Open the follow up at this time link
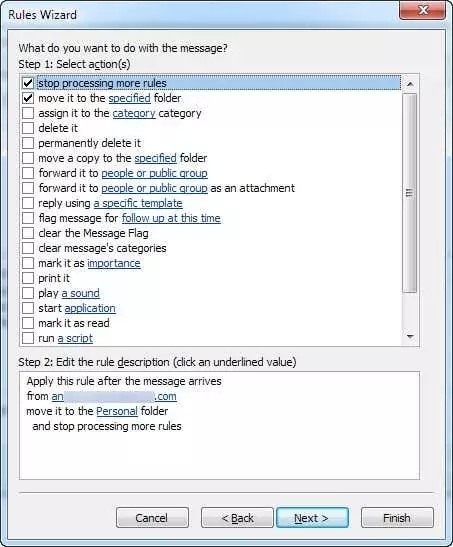This screenshot has width=453, height=547. 171,218
